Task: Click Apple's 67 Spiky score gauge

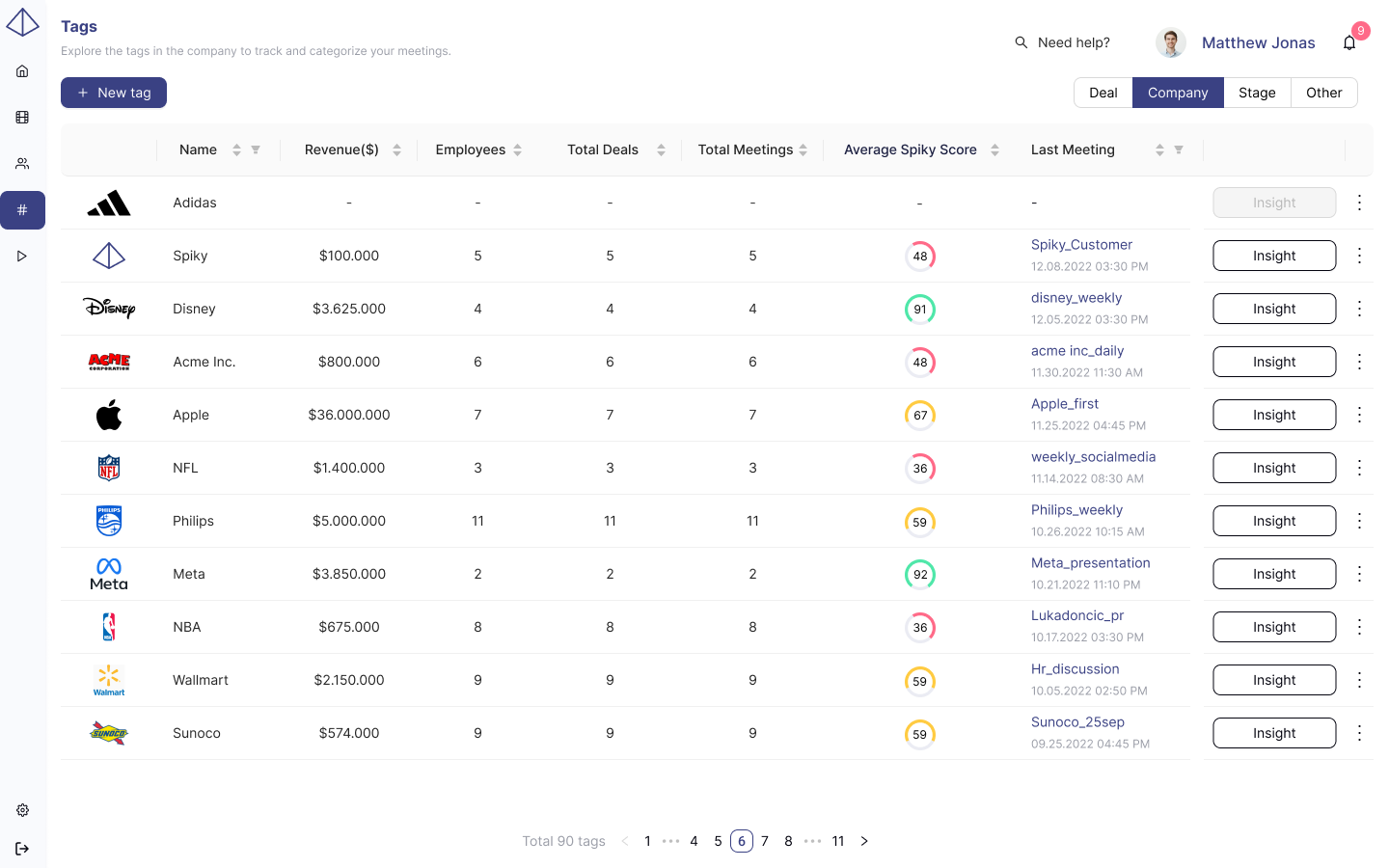Action: 920,416
